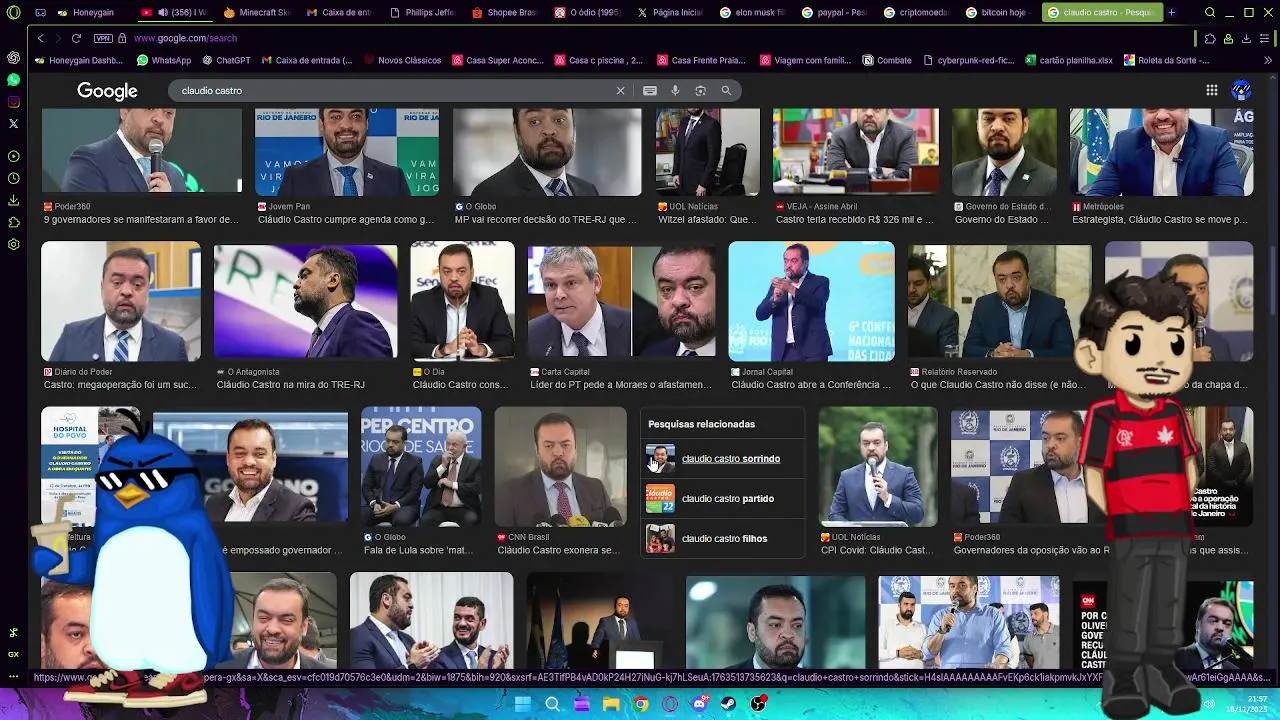Screen dimensions: 1280x720
Task: Open the on-screen keyboard input tool
Action: tap(650, 90)
